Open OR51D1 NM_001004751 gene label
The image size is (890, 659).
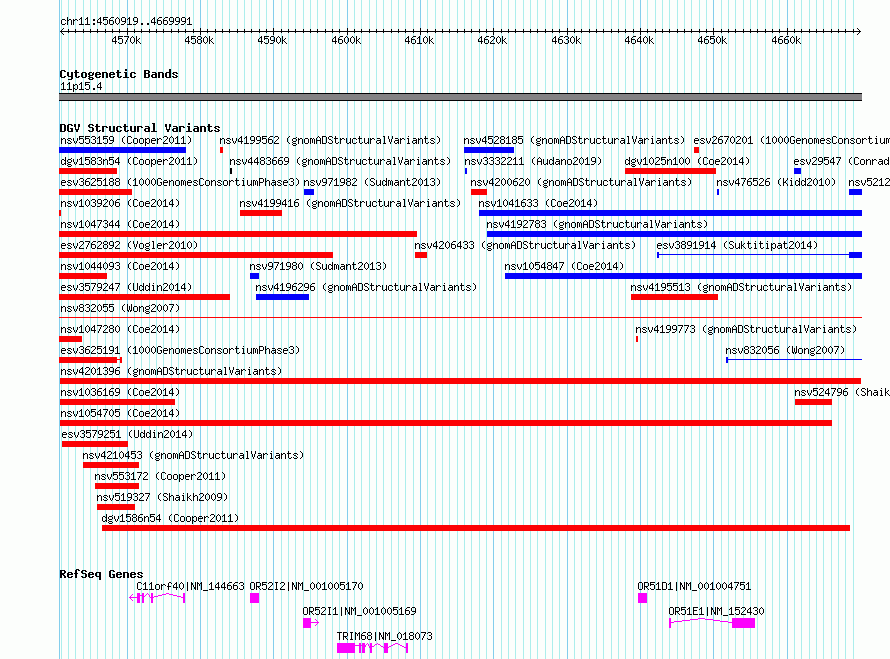coord(694,586)
